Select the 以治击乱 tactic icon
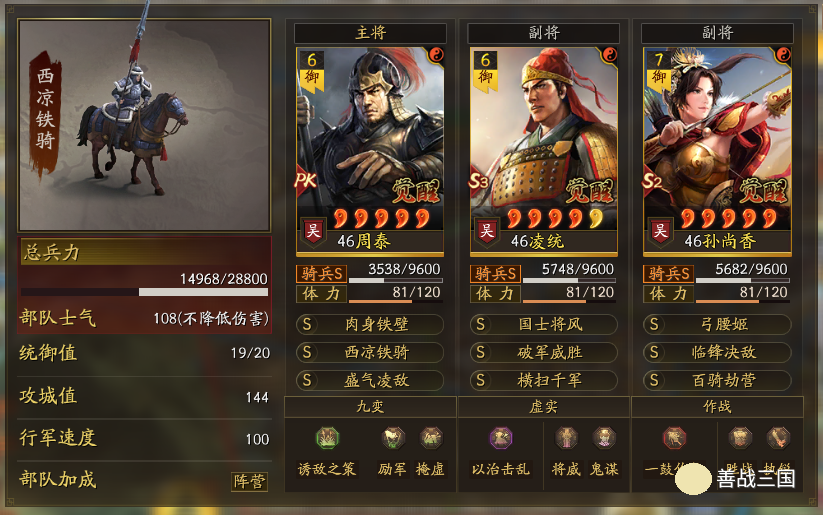This screenshot has height=515, width=823. (501, 438)
